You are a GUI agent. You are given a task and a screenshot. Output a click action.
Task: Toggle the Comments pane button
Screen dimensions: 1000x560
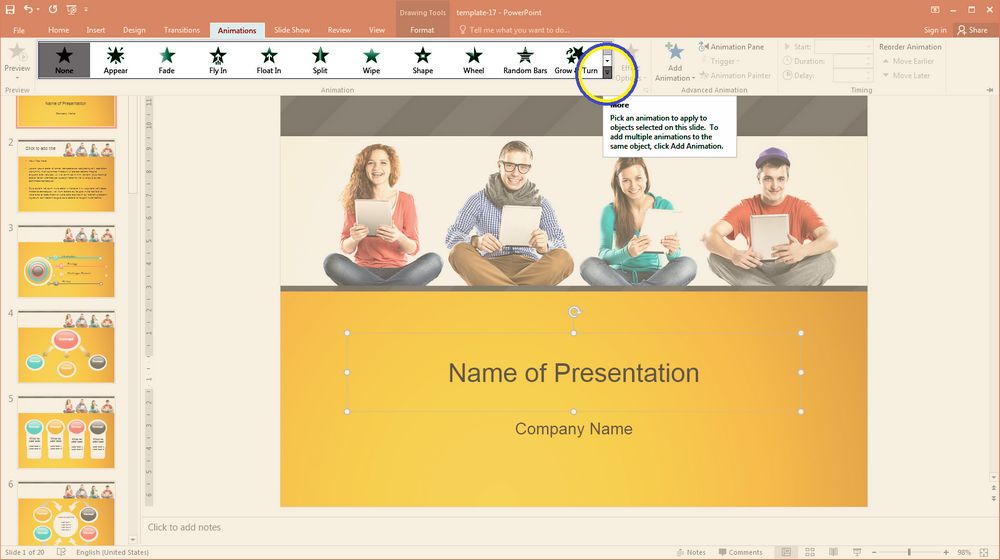[x=740, y=552]
